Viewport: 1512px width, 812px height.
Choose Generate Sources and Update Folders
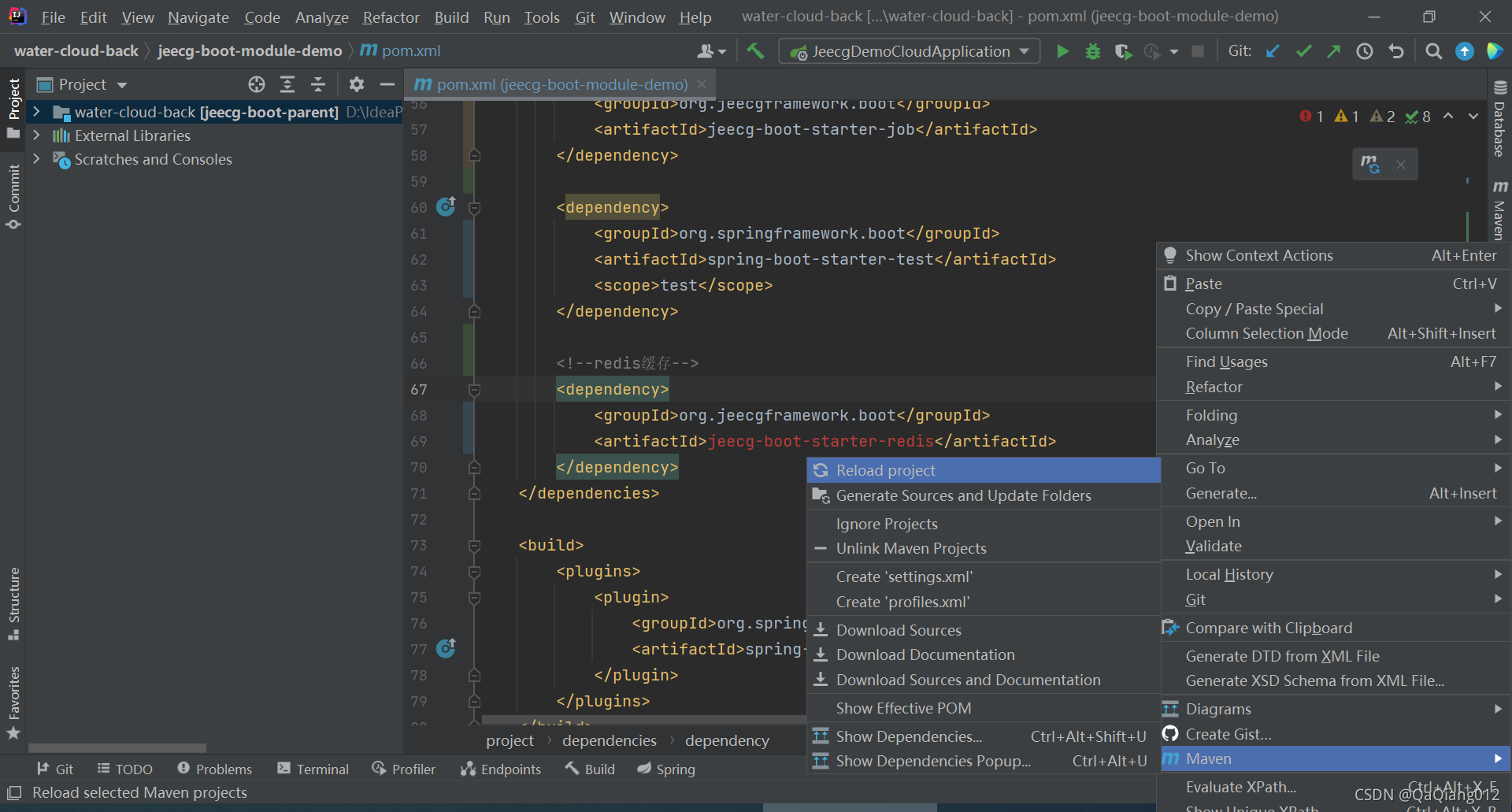984,495
